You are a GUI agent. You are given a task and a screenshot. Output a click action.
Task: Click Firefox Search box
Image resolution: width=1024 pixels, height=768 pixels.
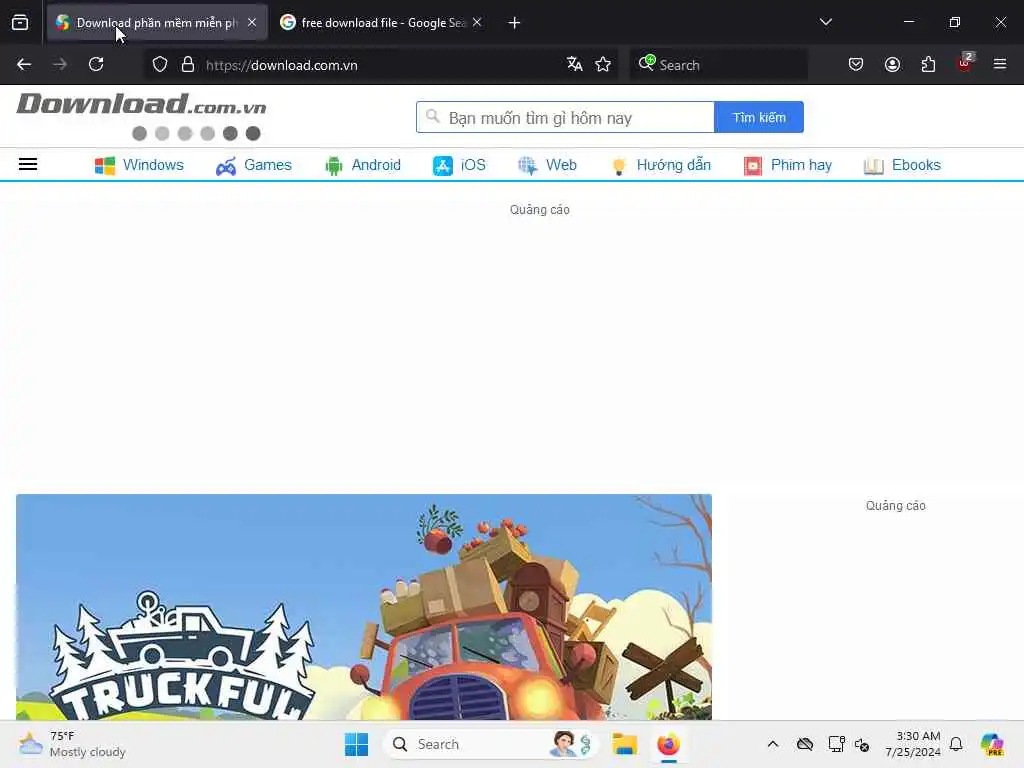point(718,65)
